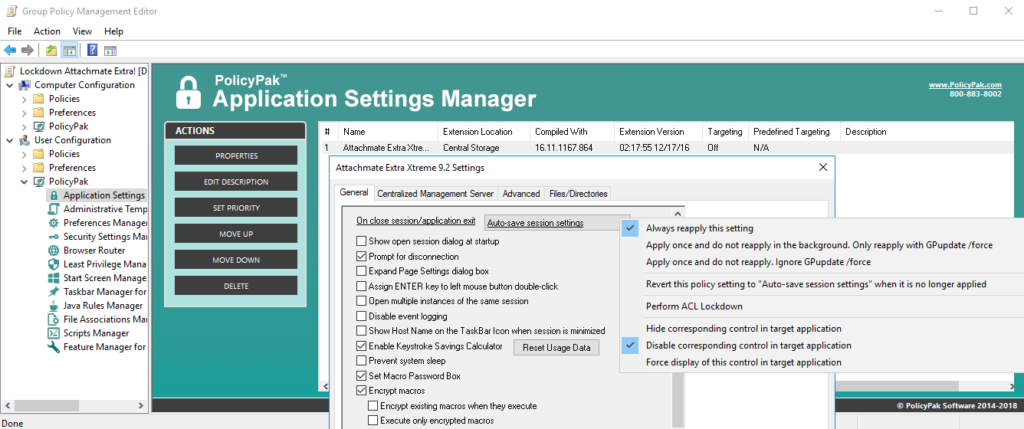Toggle the Show/Hide console tree icon
This screenshot has width=1024, height=429.
tap(69, 50)
